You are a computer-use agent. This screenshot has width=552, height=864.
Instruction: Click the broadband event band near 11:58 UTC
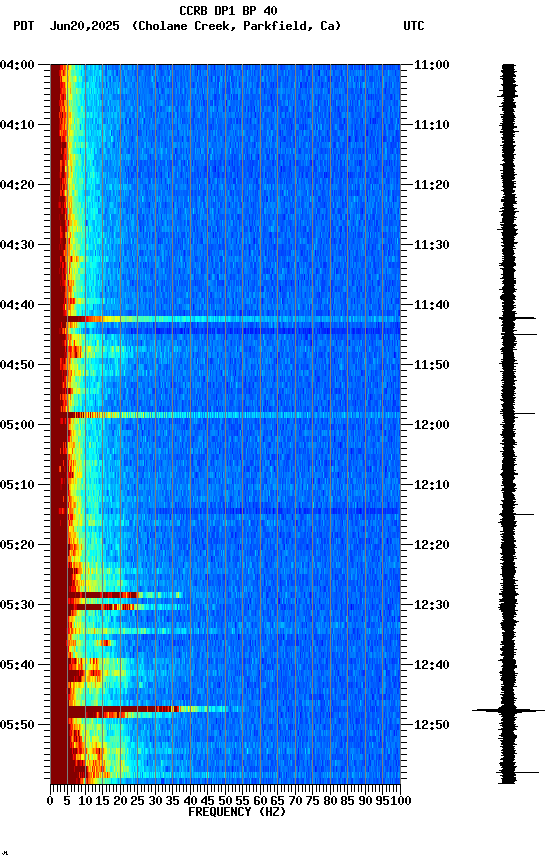point(233,415)
